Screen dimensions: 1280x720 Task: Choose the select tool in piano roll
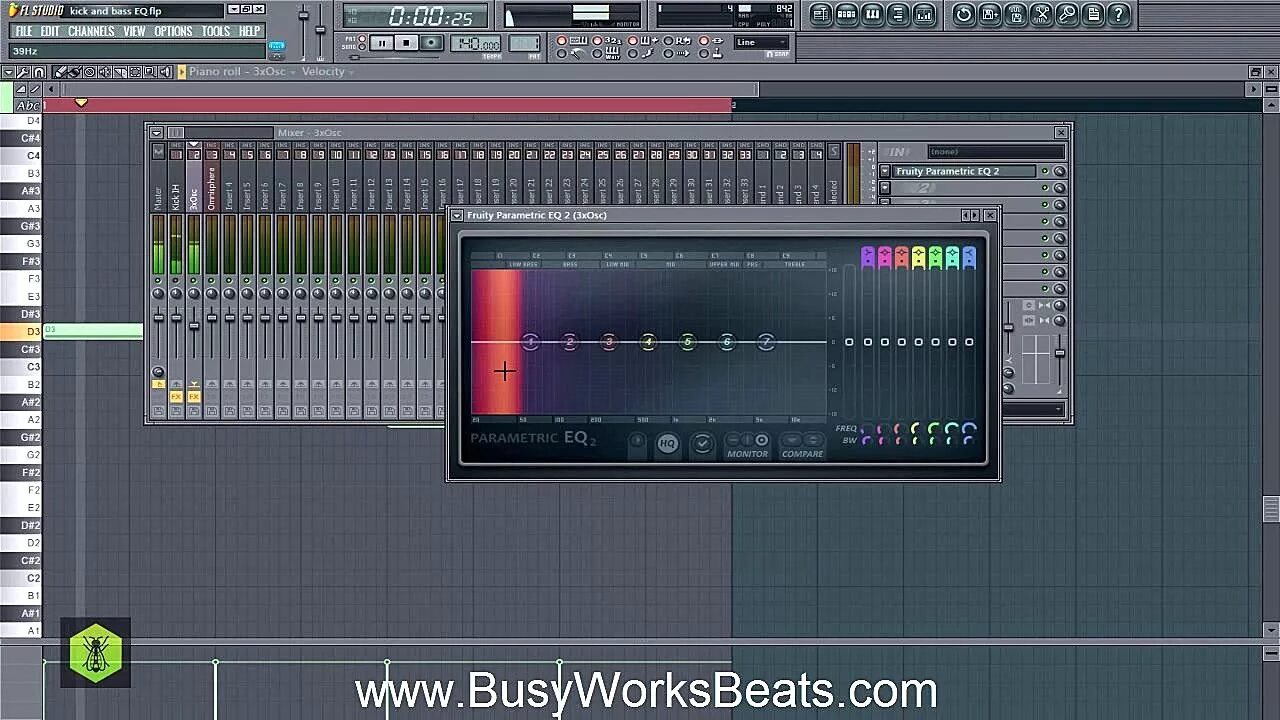(135, 72)
